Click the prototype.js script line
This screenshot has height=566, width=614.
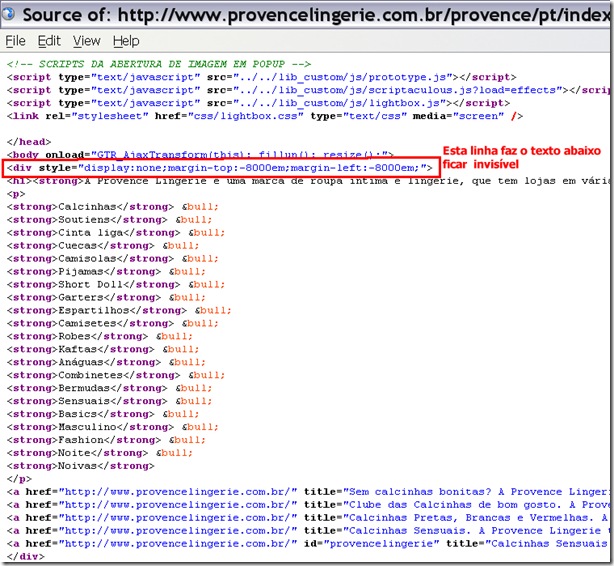point(261,77)
